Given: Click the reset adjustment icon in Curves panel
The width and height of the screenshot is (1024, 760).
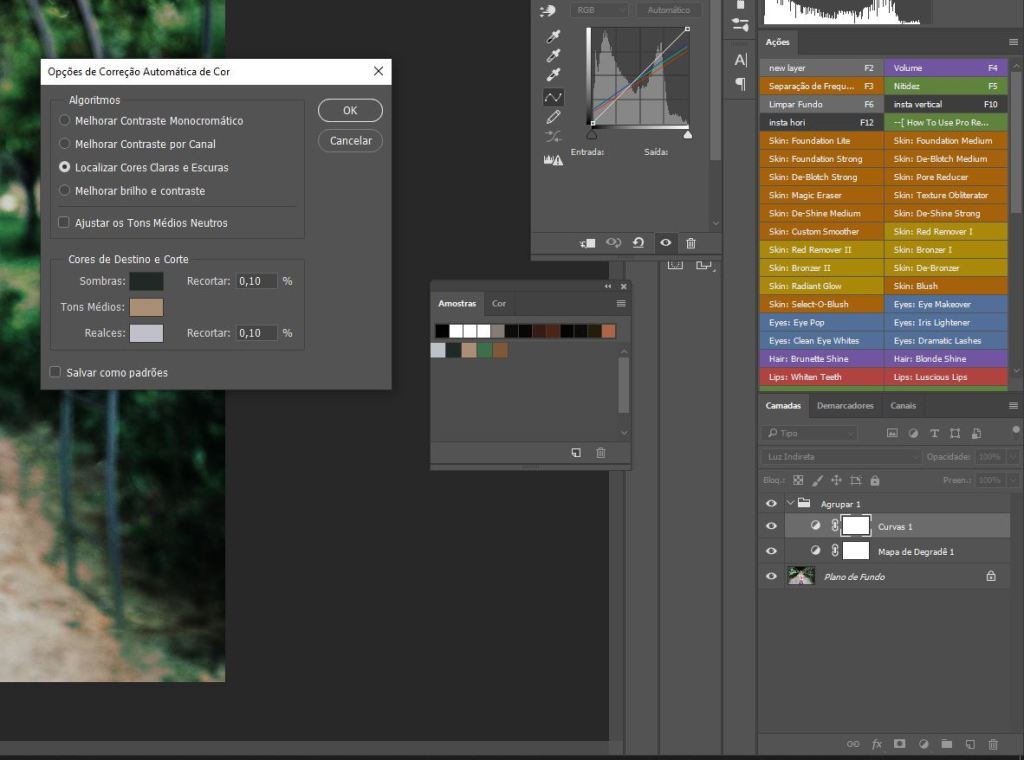Looking at the screenshot, I should 638,243.
